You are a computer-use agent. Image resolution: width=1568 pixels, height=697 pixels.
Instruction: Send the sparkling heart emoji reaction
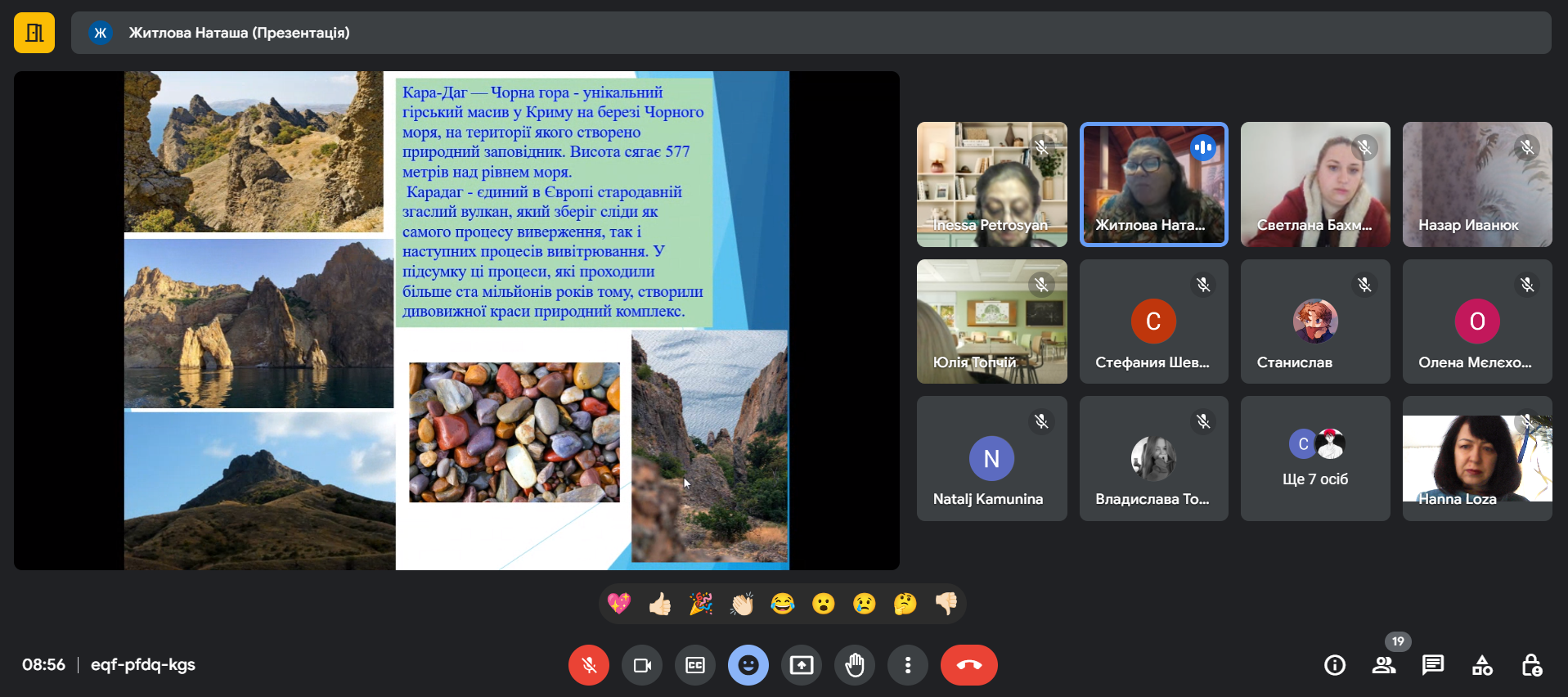point(619,604)
